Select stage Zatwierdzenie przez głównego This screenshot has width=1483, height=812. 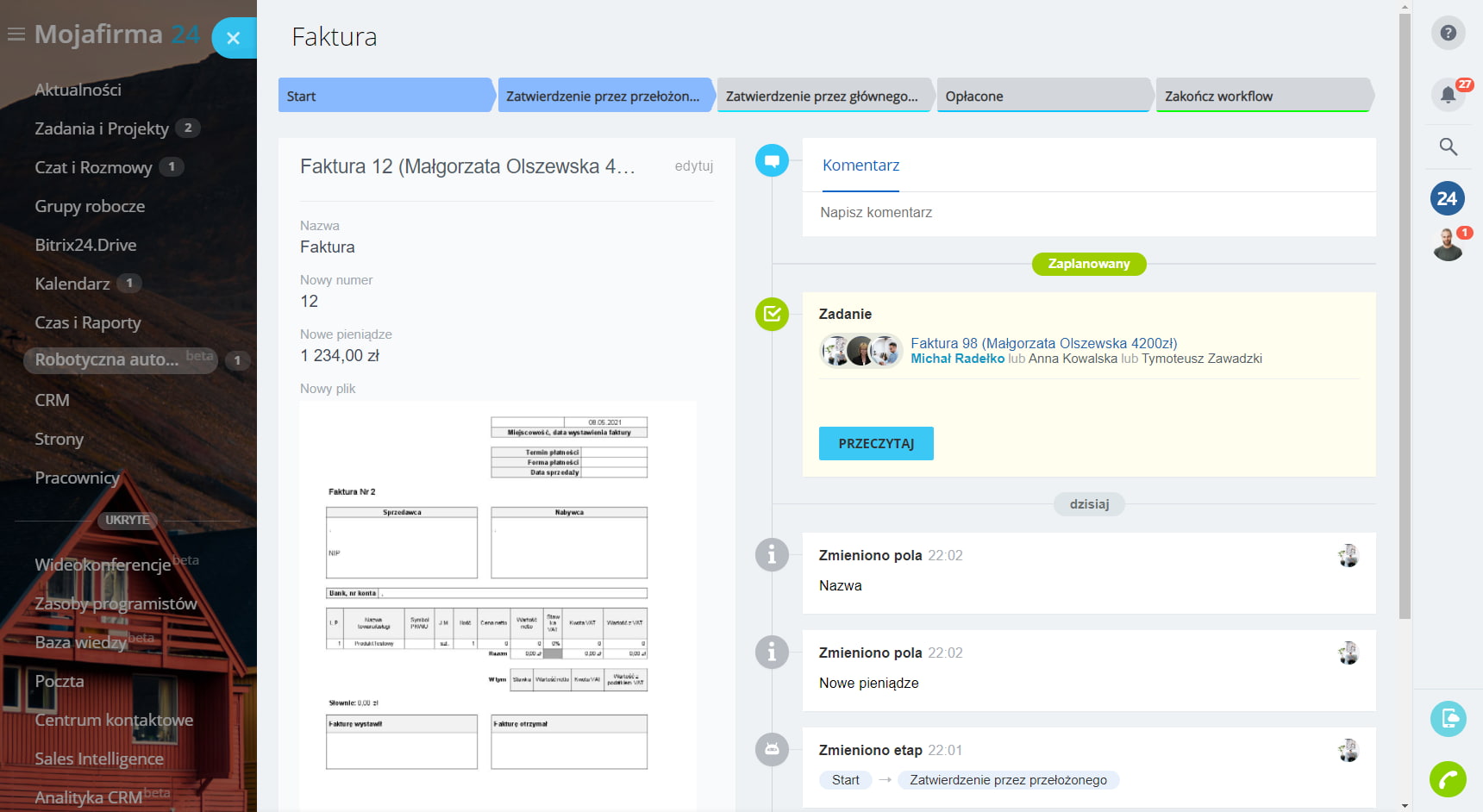(x=822, y=97)
